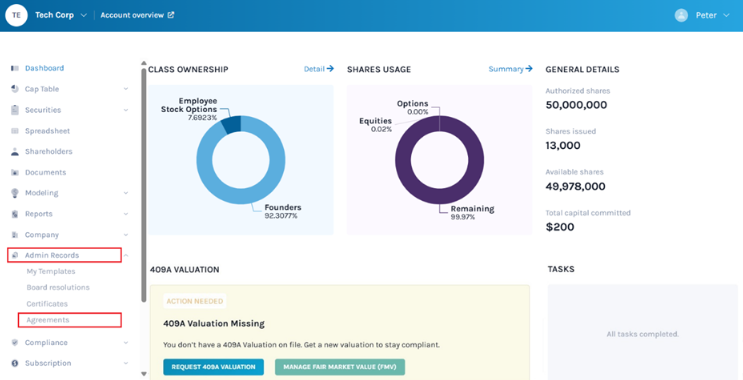
Task: Expand the Cap Table chevron
Action: (126, 89)
